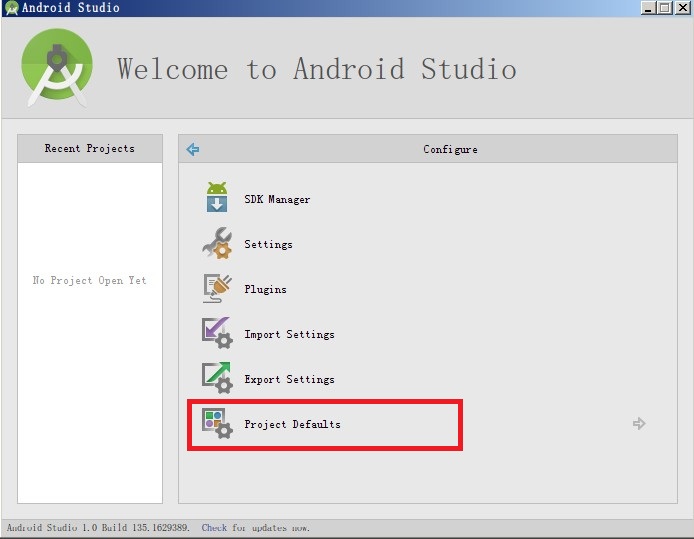Expand Project Defaults with the right arrow
The height and width of the screenshot is (539, 694).
639,424
